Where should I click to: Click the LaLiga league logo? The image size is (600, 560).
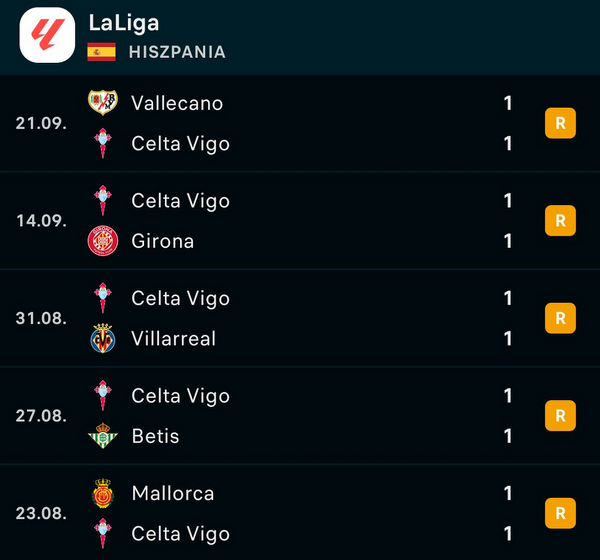point(47,35)
